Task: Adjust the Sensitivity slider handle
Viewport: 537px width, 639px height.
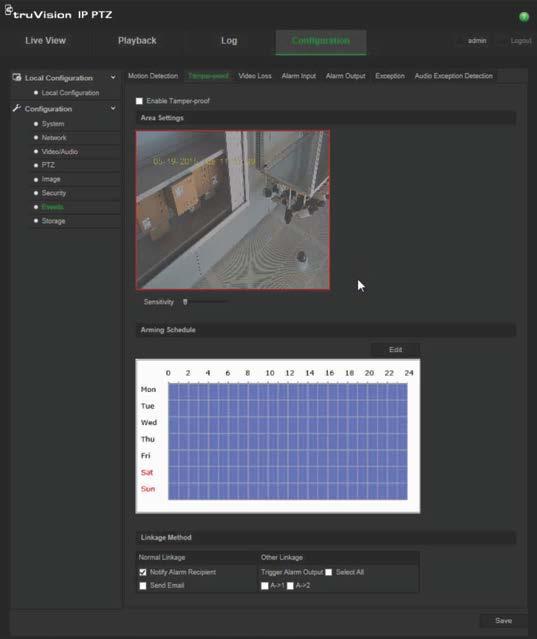Action: [x=185, y=302]
